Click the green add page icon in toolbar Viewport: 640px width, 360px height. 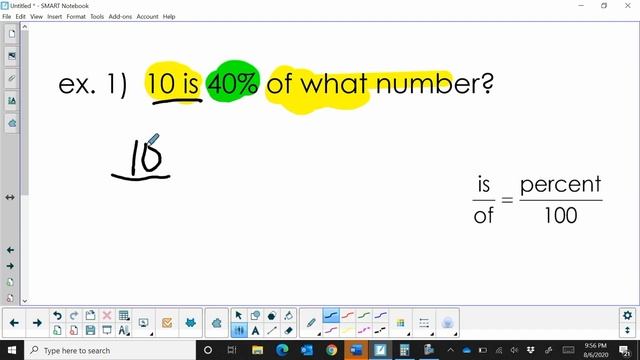coord(57,330)
